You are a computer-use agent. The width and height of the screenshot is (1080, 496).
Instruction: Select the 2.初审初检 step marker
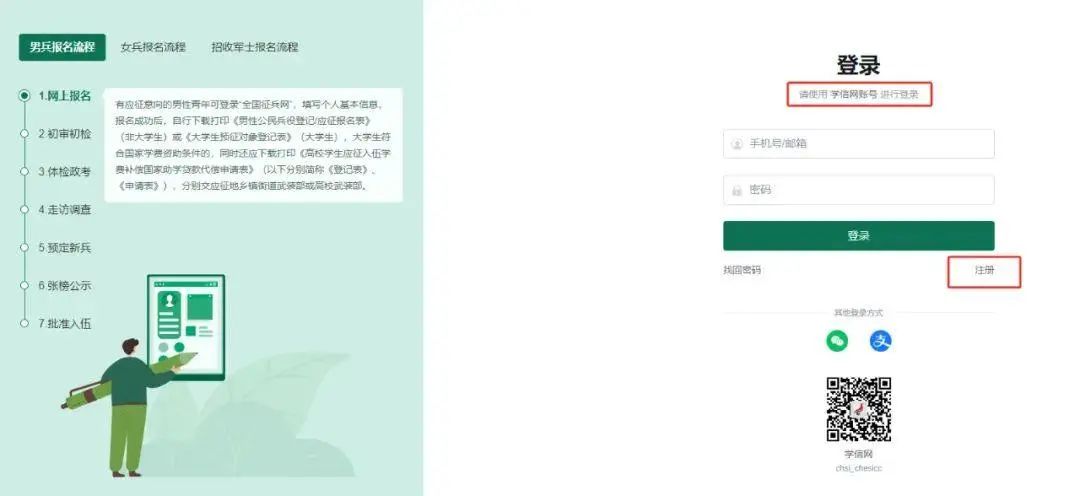(x=25, y=134)
